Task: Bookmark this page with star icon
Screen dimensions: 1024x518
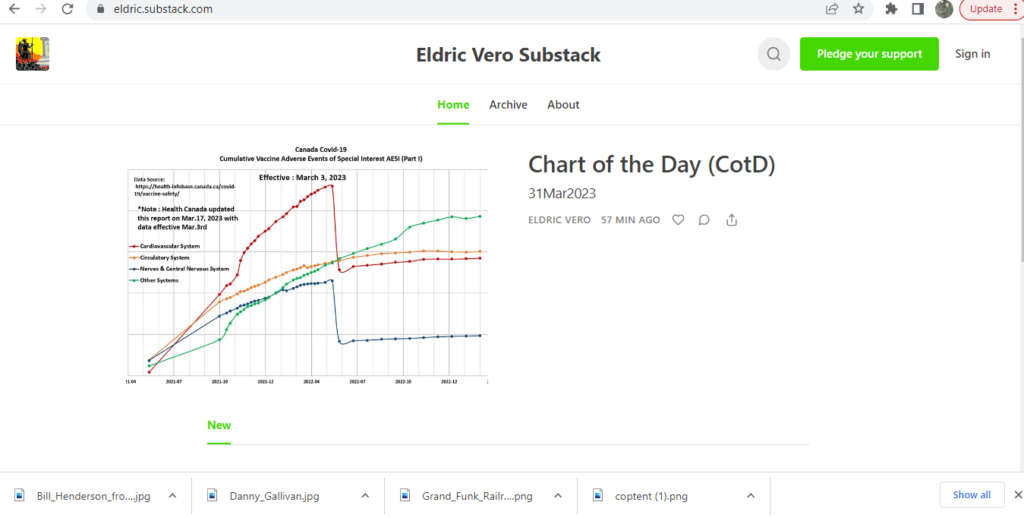Action: tap(859, 9)
